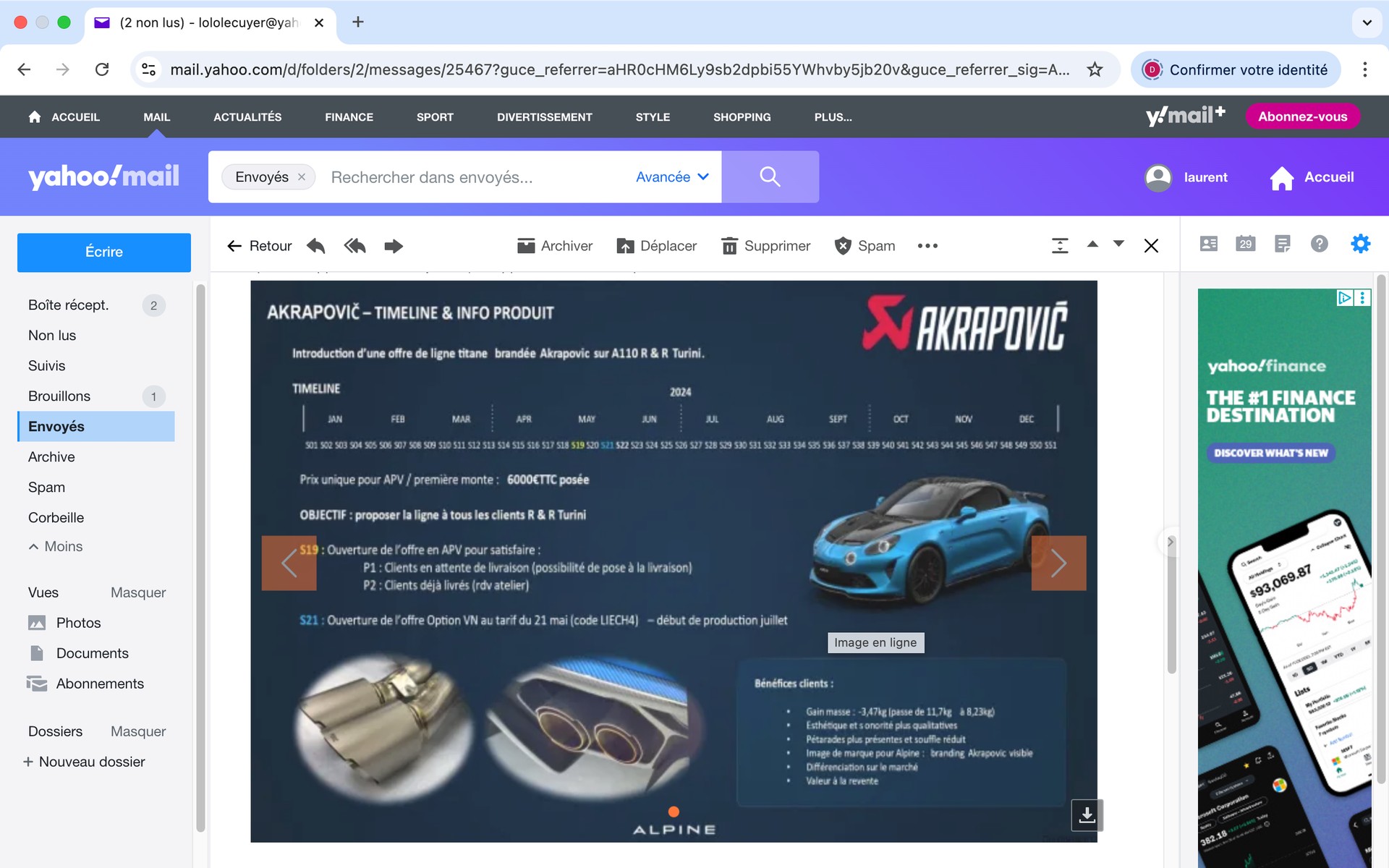Open the tab search dropdown arrow
The height and width of the screenshot is (868, 1389).
[x=1367, y=22]
